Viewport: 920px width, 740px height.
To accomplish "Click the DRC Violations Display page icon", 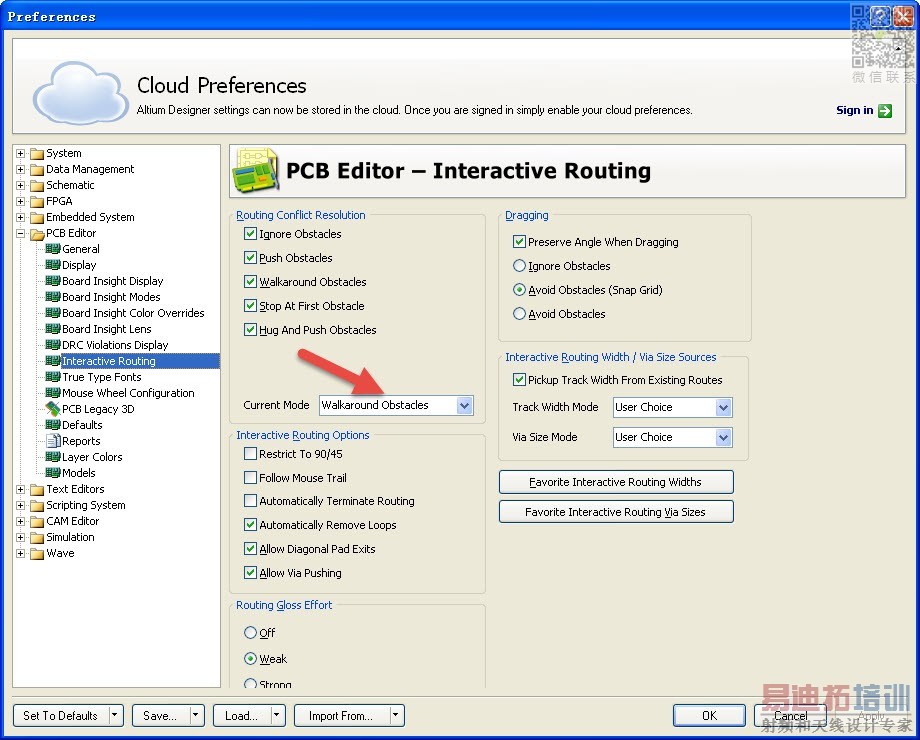I will (x=53, y=344).
